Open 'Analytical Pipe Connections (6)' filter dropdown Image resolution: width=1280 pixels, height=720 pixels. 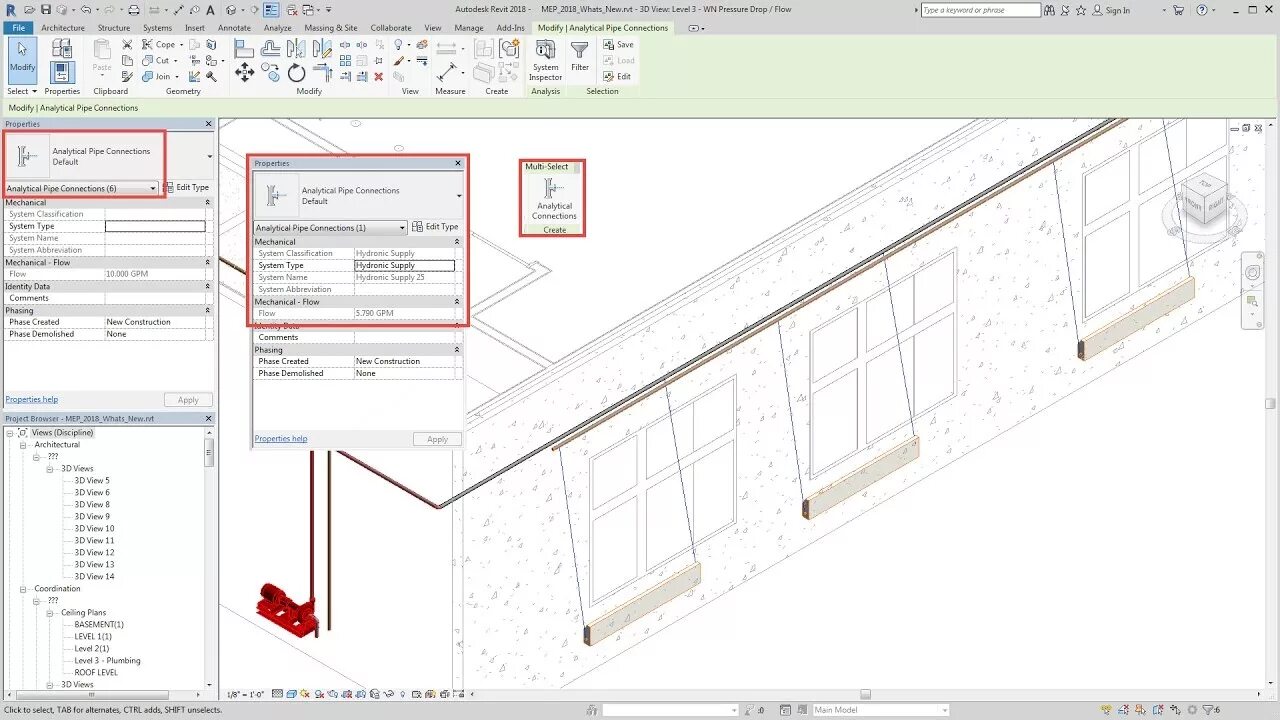[81, 188]
